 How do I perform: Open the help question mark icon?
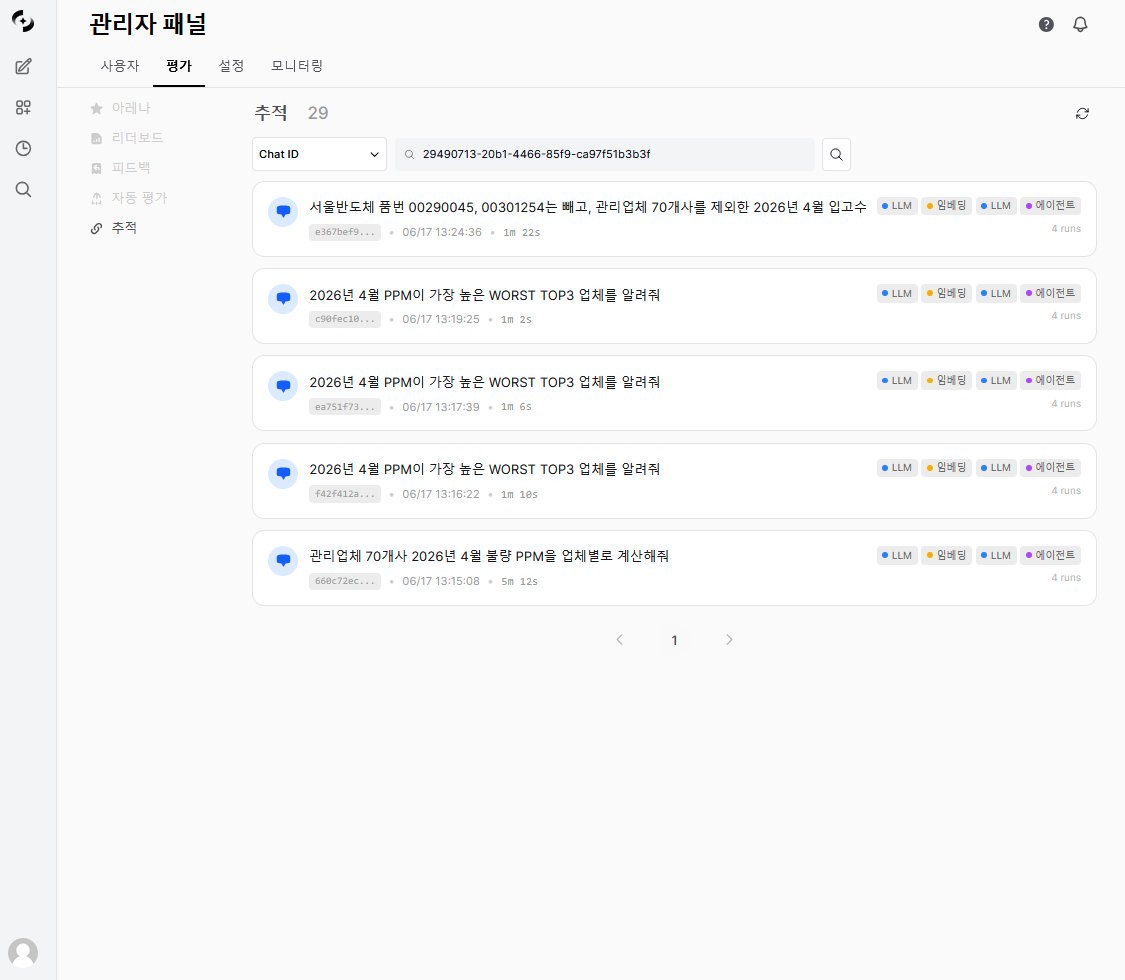click(x=1046, y=24)
